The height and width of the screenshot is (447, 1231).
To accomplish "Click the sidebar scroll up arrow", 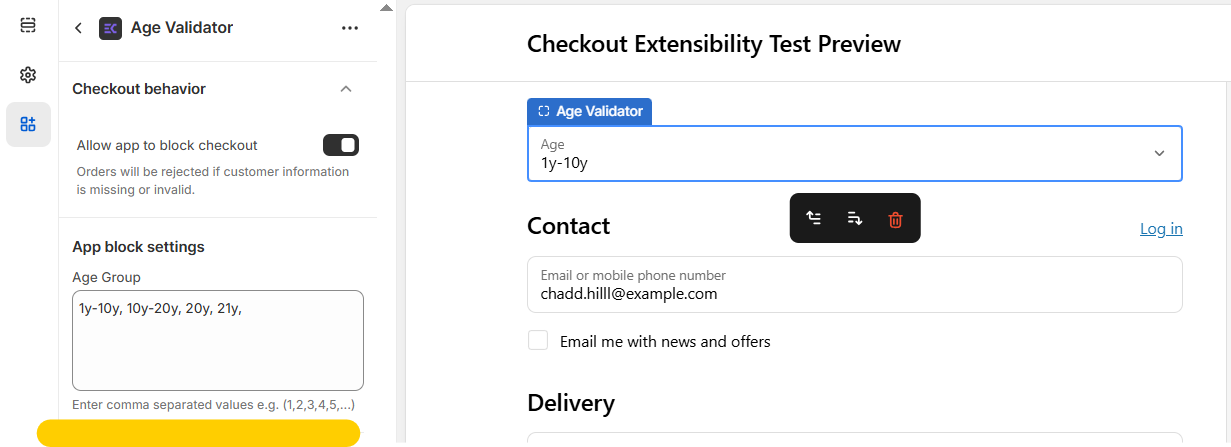I will pos(387,8).
